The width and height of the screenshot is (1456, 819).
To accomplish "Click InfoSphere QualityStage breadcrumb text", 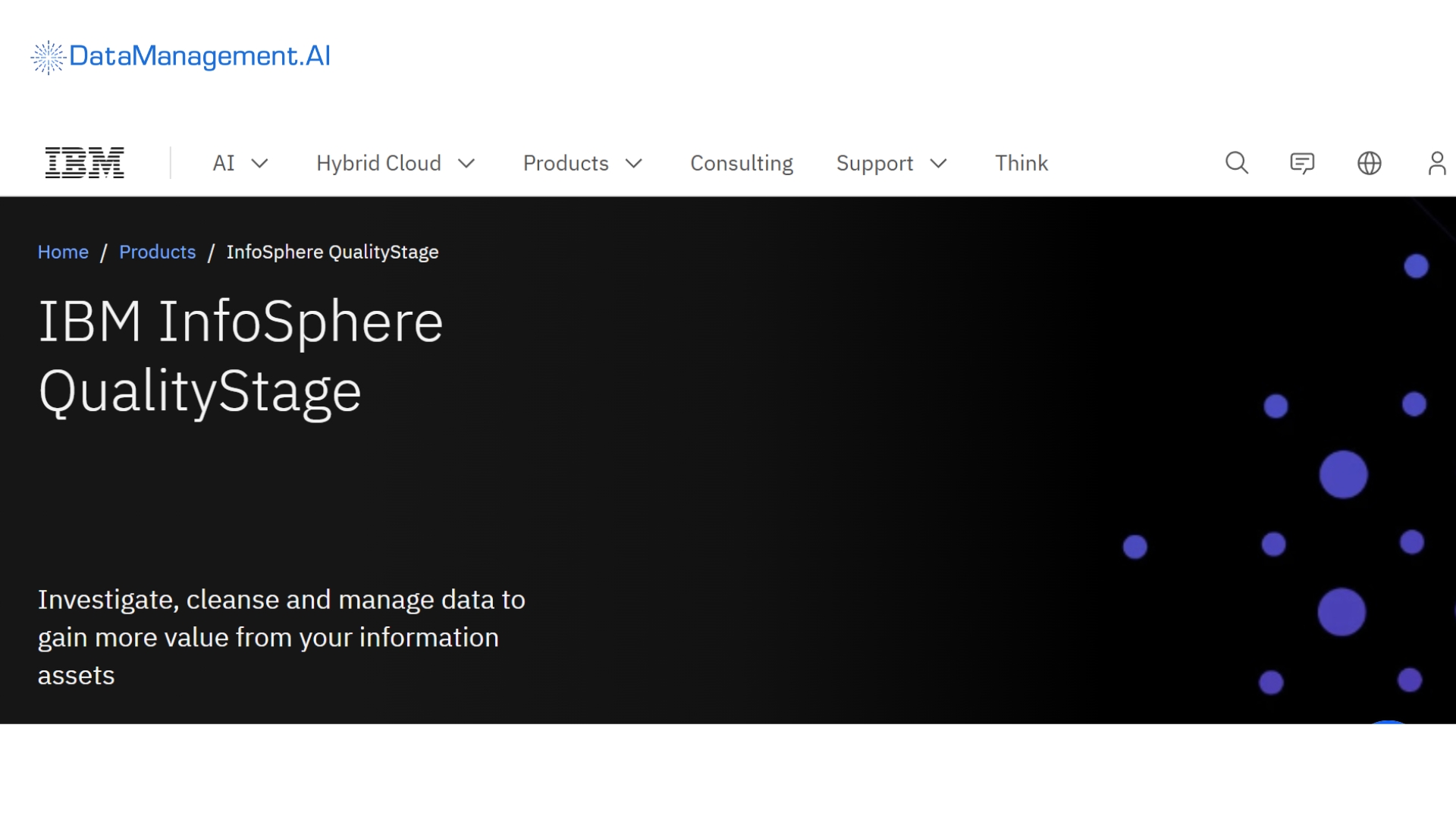I will tap(332, 252).
